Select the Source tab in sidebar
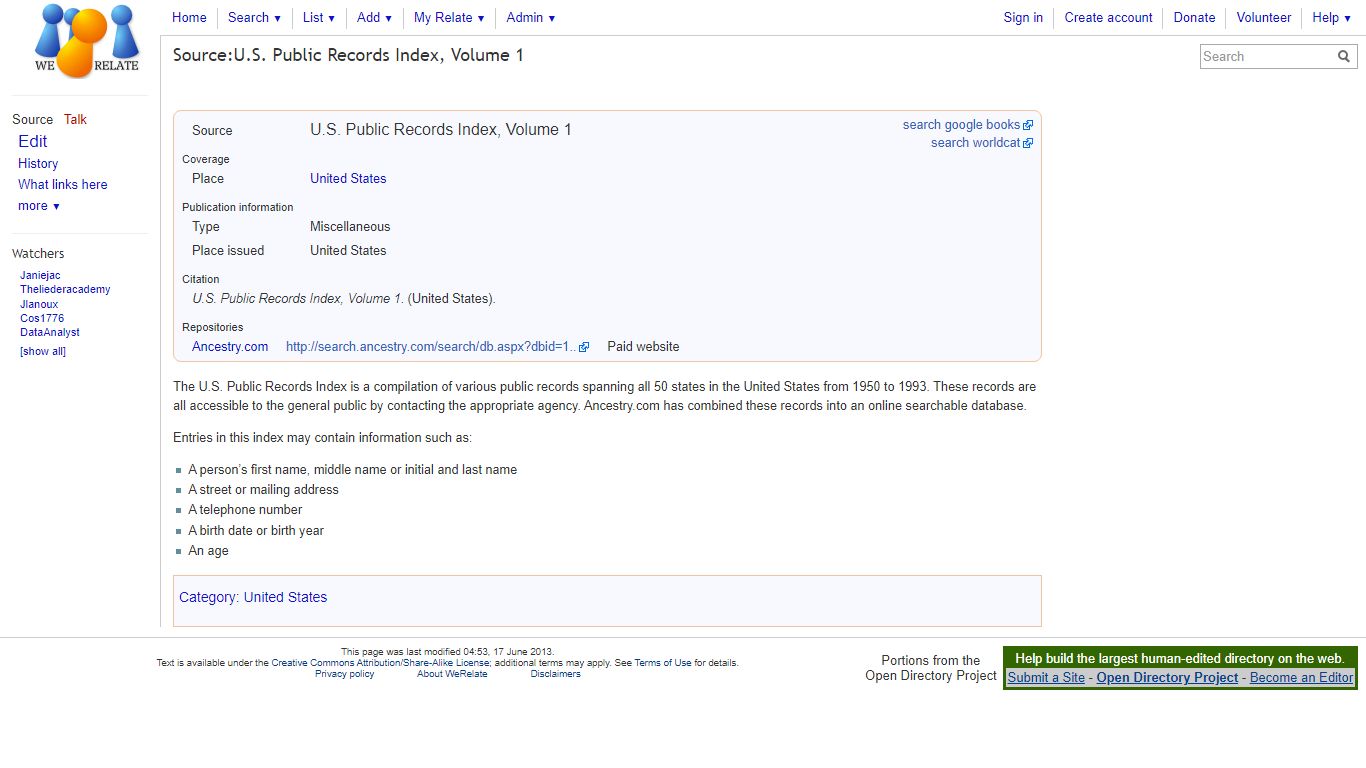This screenshot has width=1366, height=768. (x=32, y=119)
